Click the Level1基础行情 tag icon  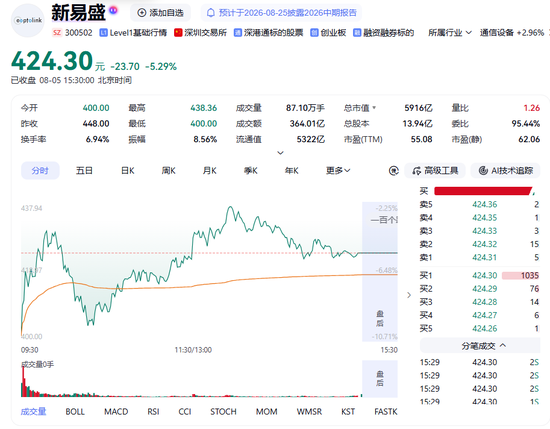click(x=103, y=33)
